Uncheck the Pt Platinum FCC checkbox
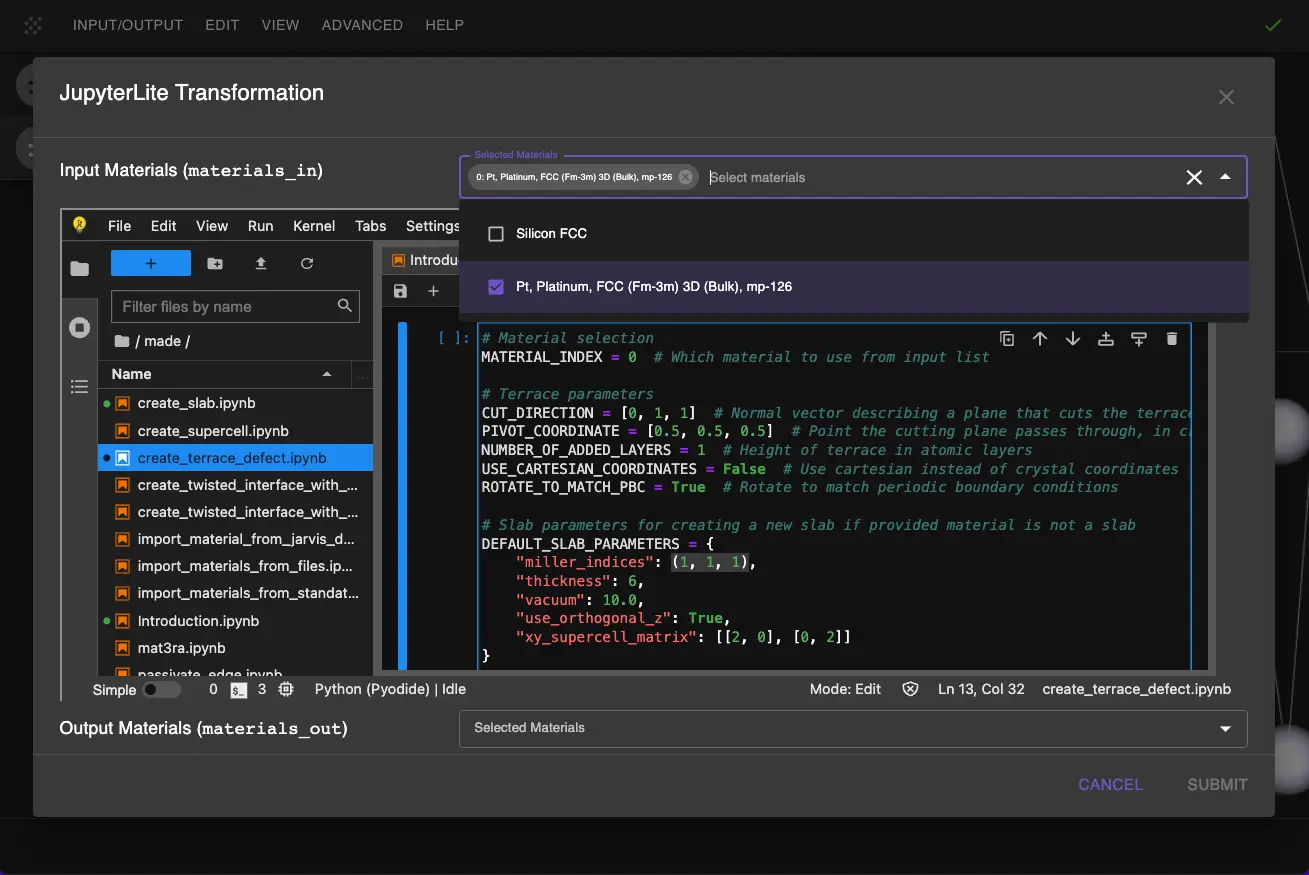The width and height of the screenshot is (1309, 875). [x=496, y=287]
